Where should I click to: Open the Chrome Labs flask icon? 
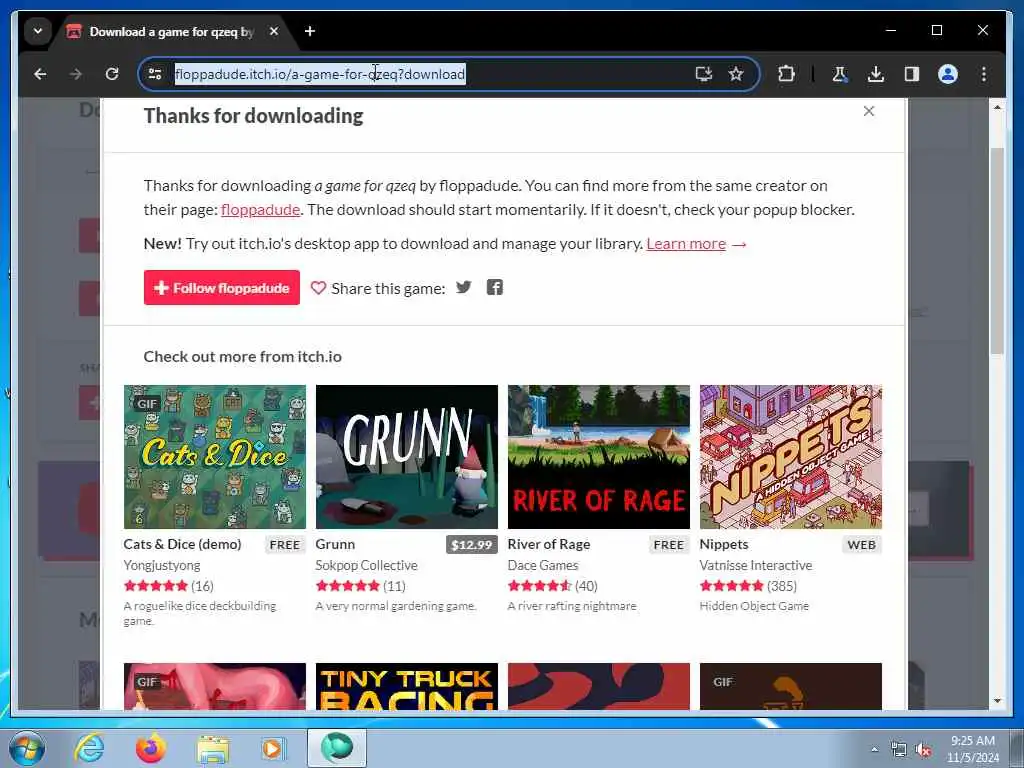pos(840,74)
